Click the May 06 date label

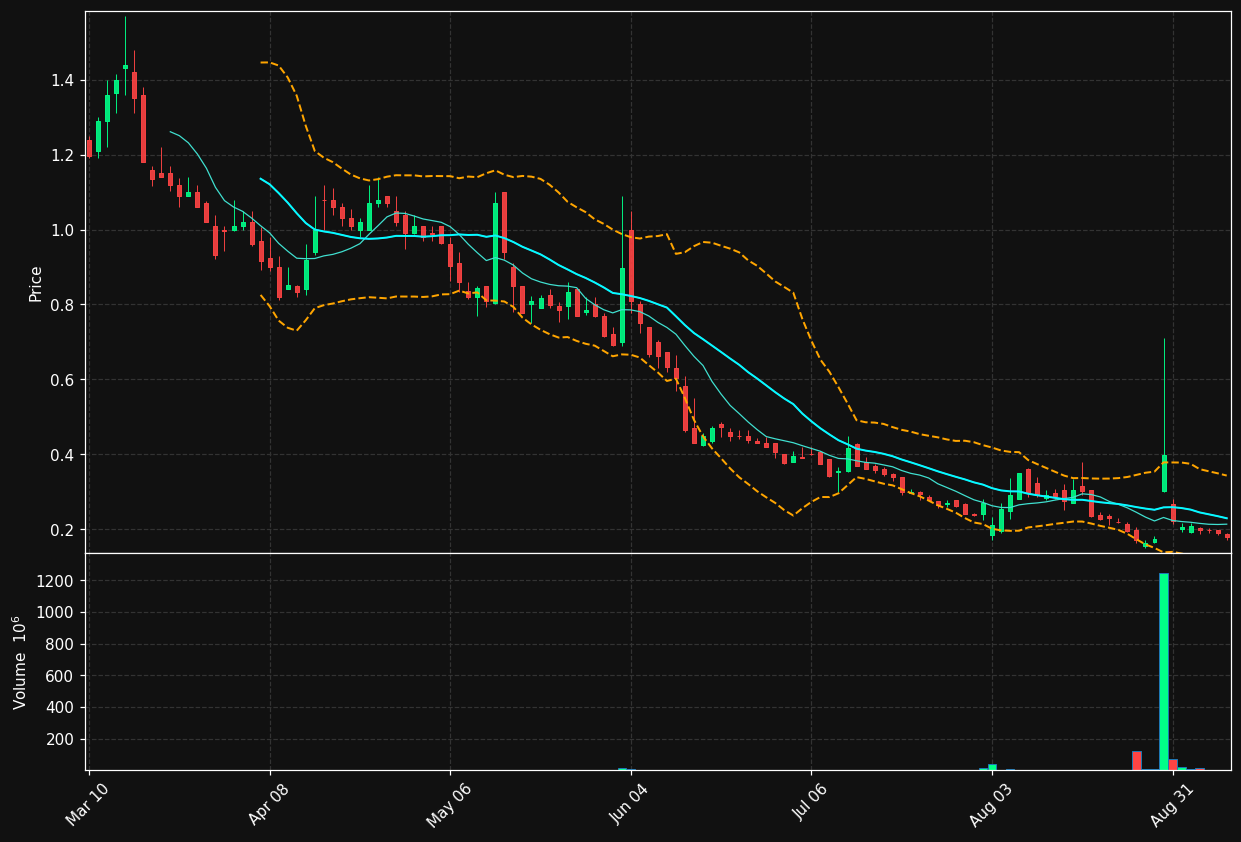(448, 806)
